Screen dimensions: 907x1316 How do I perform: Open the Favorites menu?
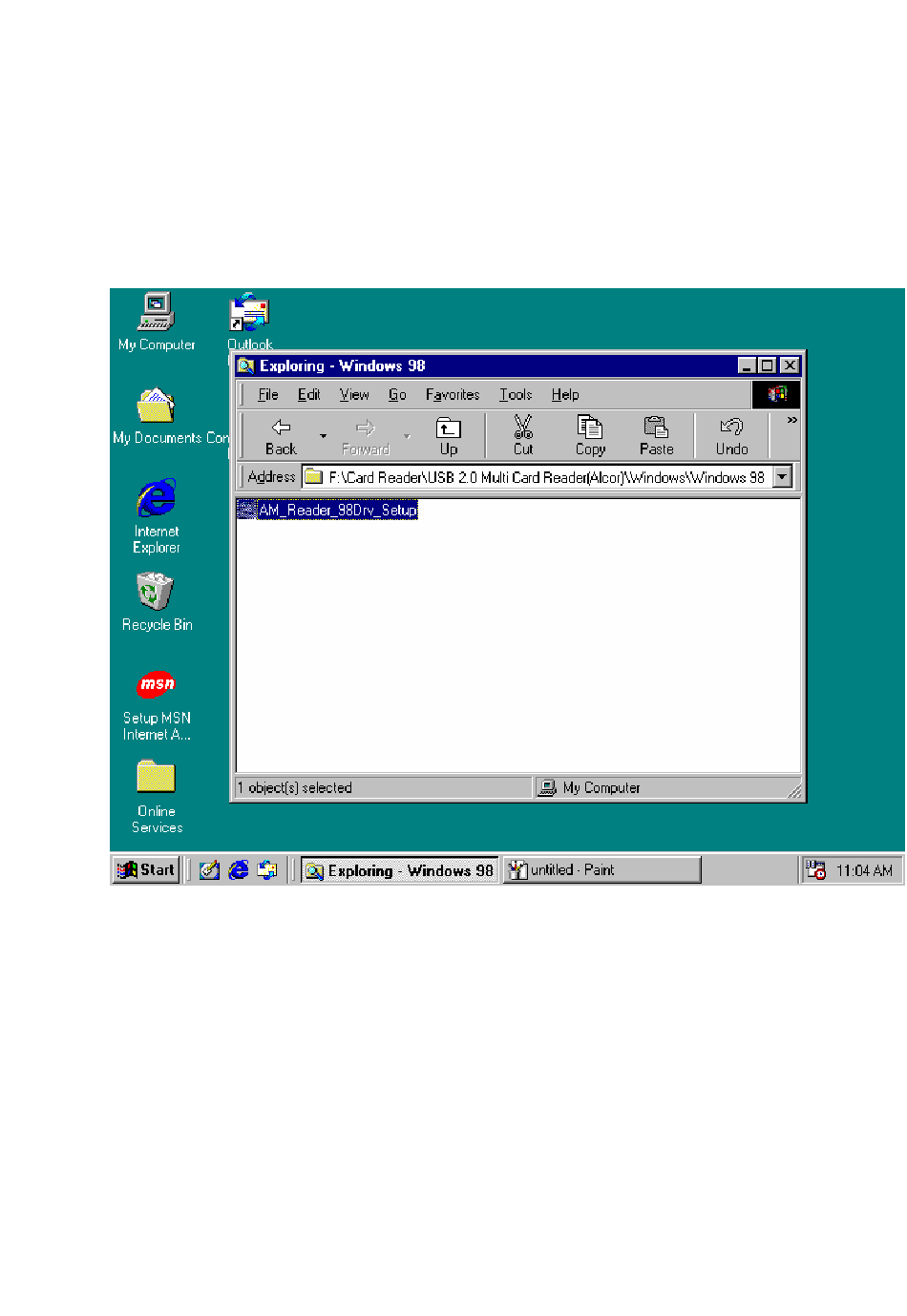pyautogui.click(x=453, y=394)
